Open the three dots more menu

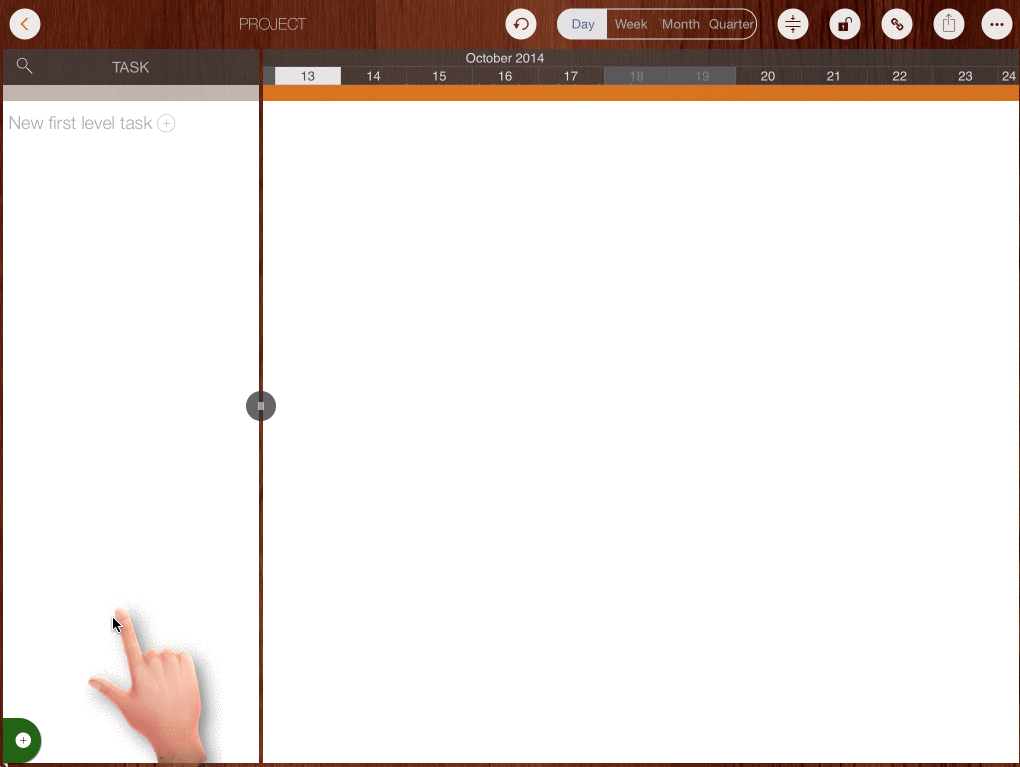pos(996,24)
